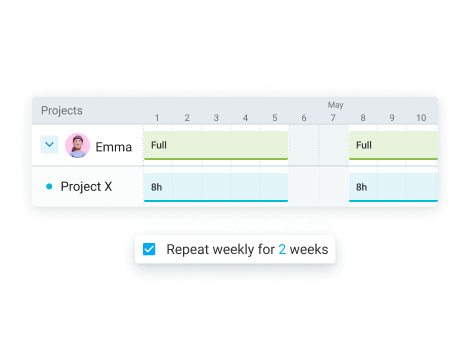This screenshot has height=360, width=470.
Task: Select the Project X row label
Action: coord(86,187)
